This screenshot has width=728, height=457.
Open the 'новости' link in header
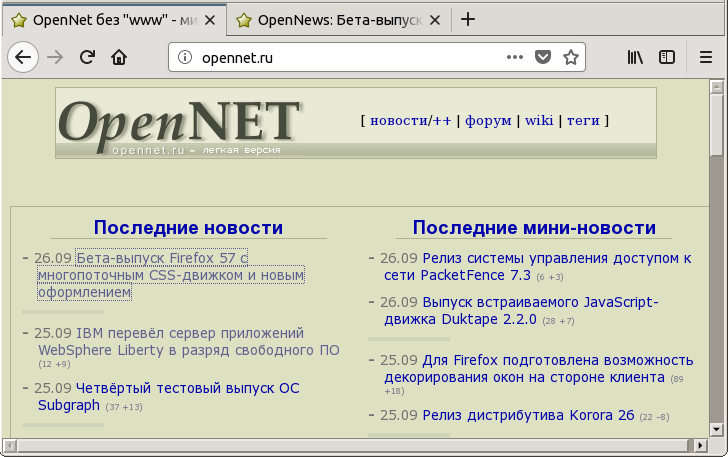pos(399,121)
